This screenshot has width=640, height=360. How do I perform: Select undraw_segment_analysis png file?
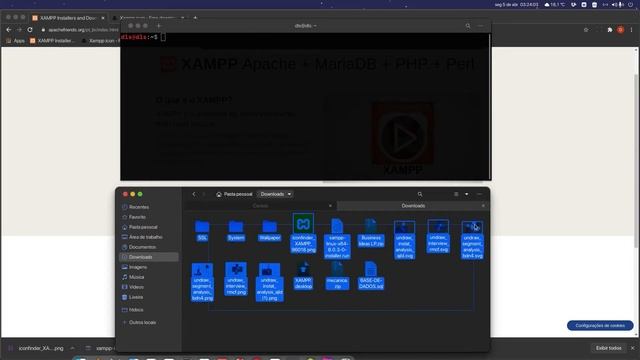202,282
